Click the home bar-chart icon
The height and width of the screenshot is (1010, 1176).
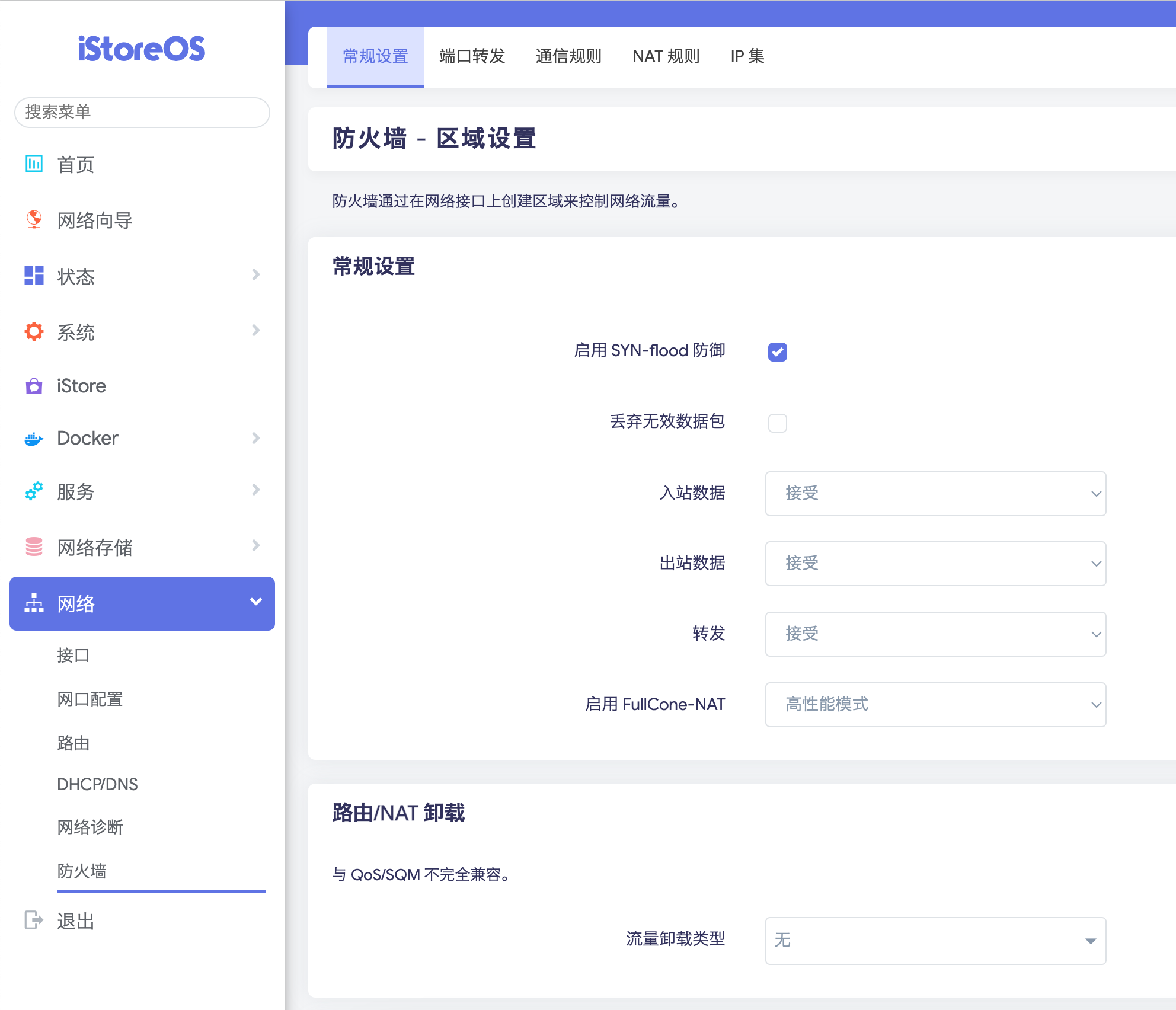[34, 164]
